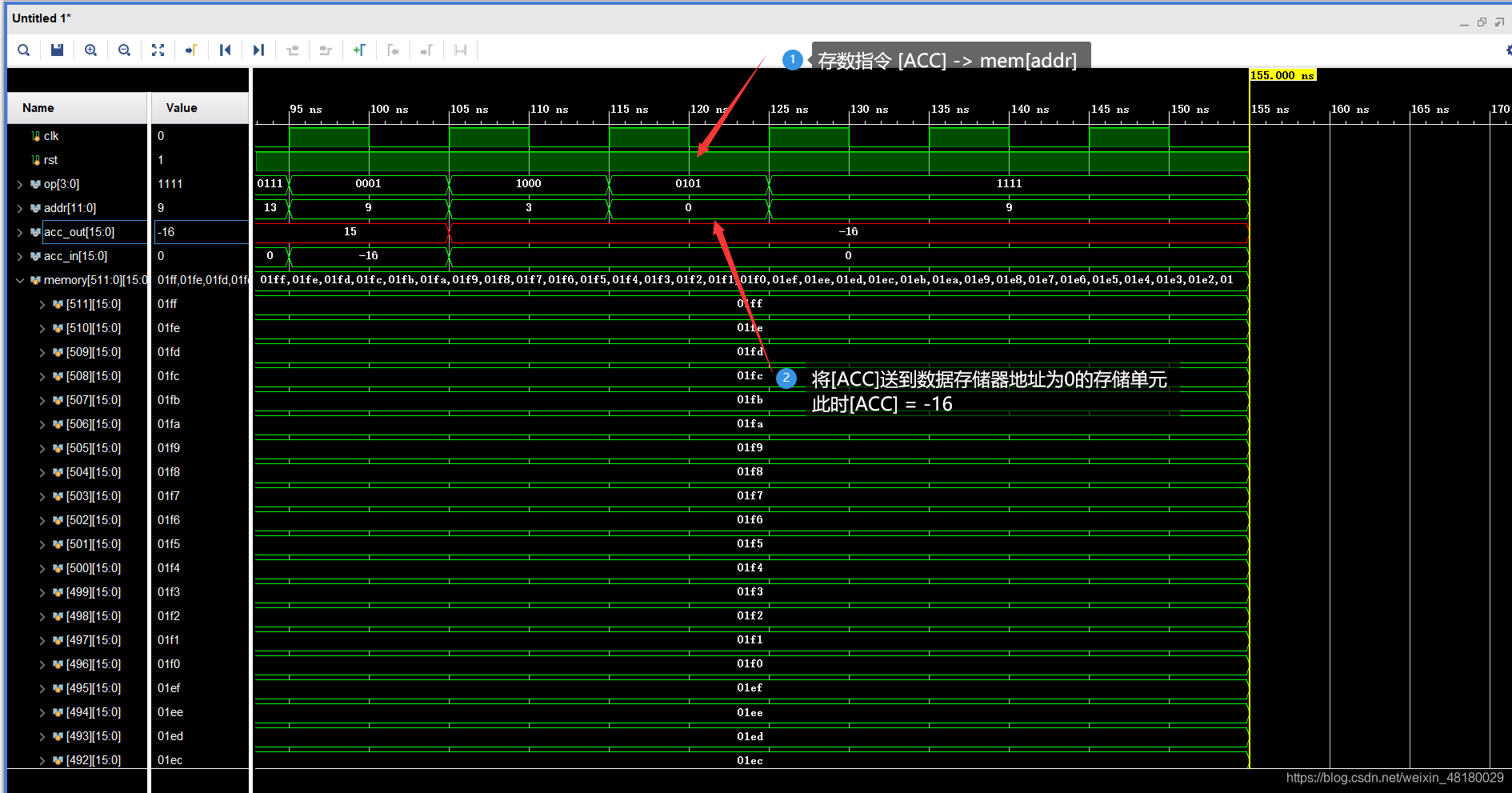Click the rst signal icon
1512x793 pixels.
point(36,160)
